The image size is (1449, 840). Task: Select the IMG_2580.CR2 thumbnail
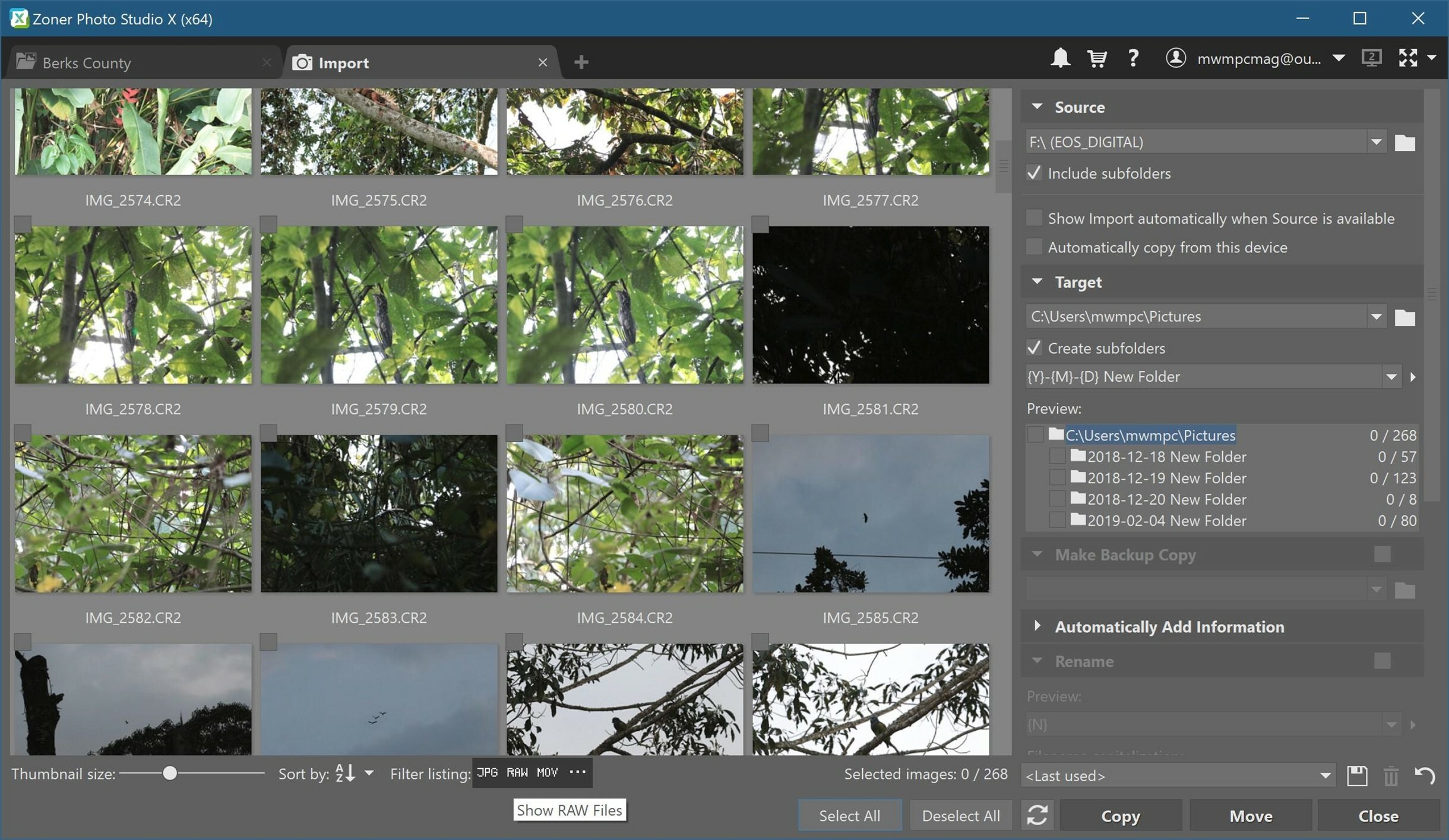tap(625, 305)
